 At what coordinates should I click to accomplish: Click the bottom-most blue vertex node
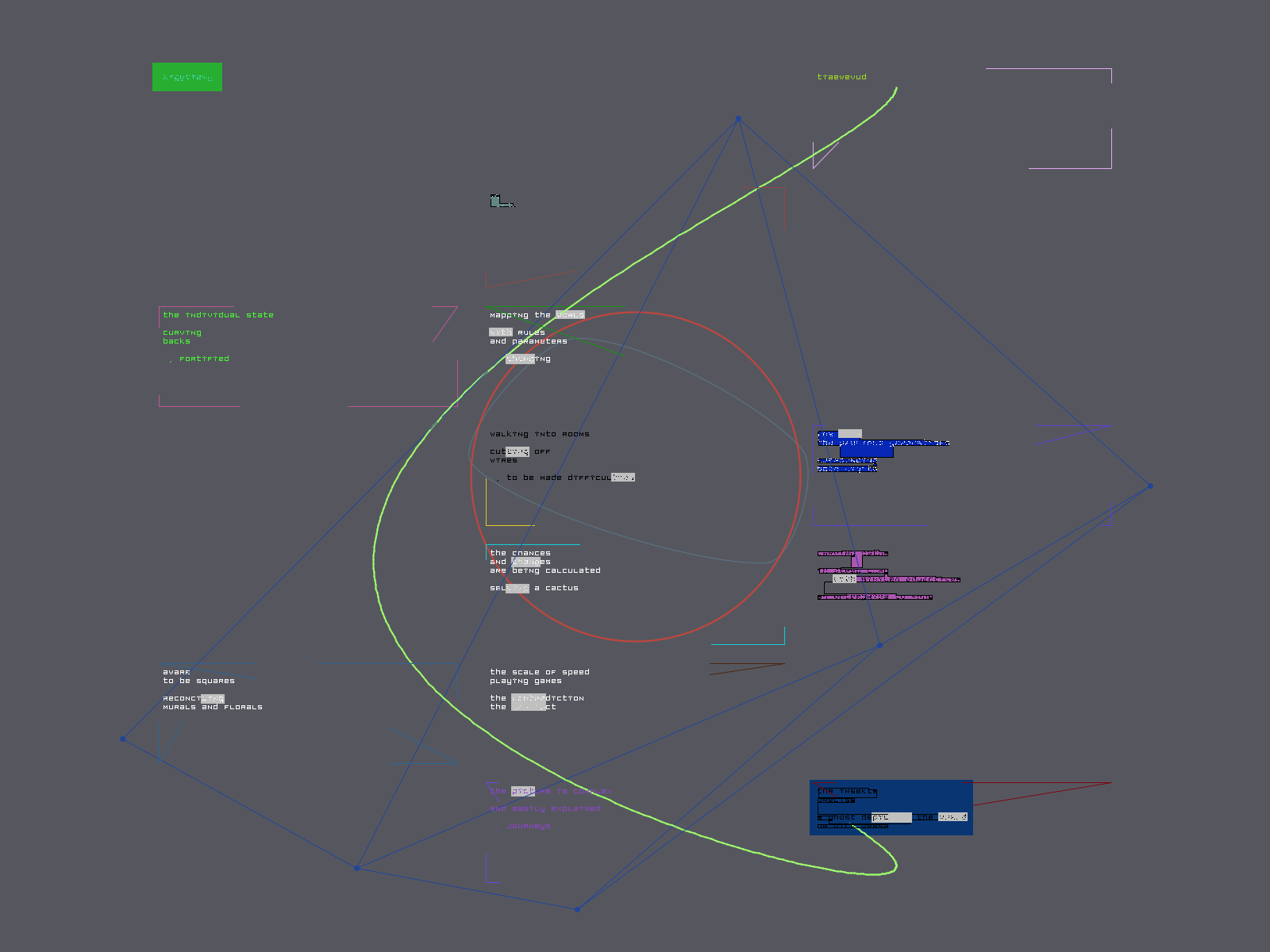point(577,909)
